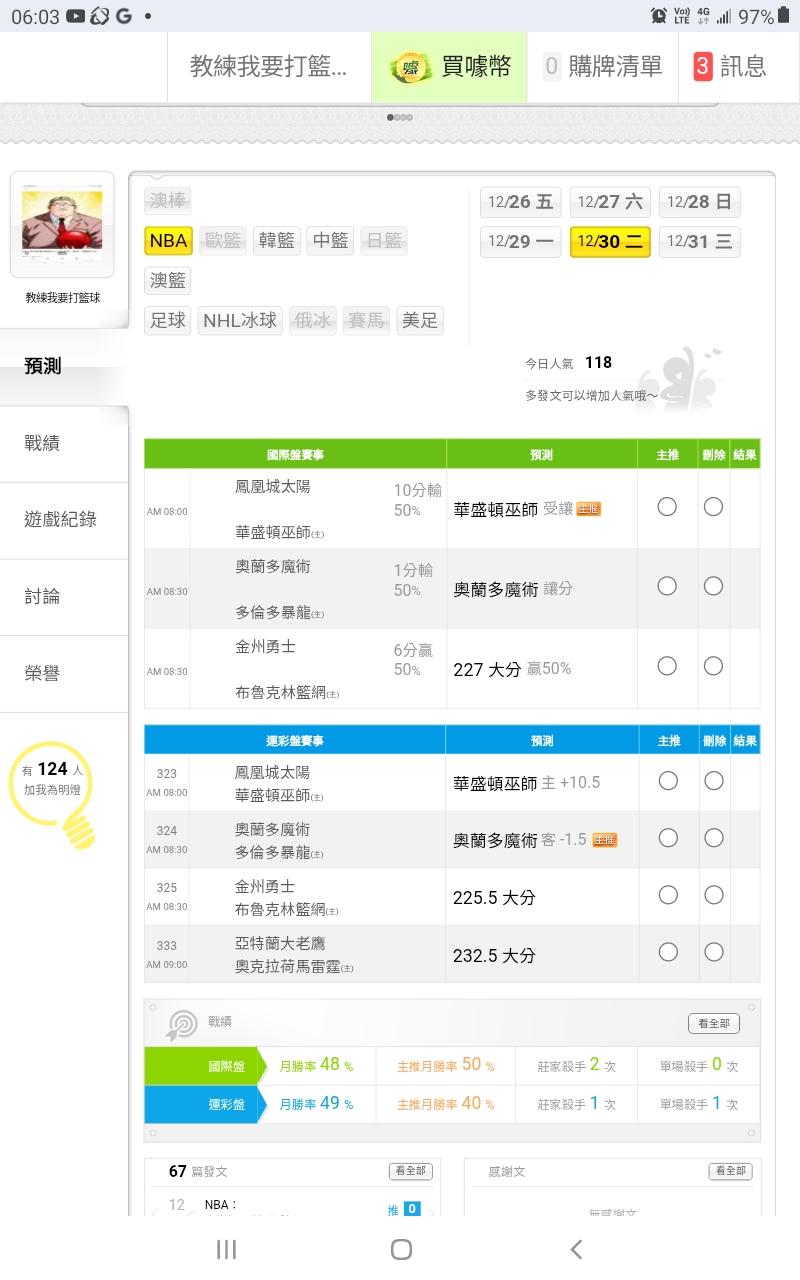Switch to the 戰績 sidebar tab

(43, 443)
